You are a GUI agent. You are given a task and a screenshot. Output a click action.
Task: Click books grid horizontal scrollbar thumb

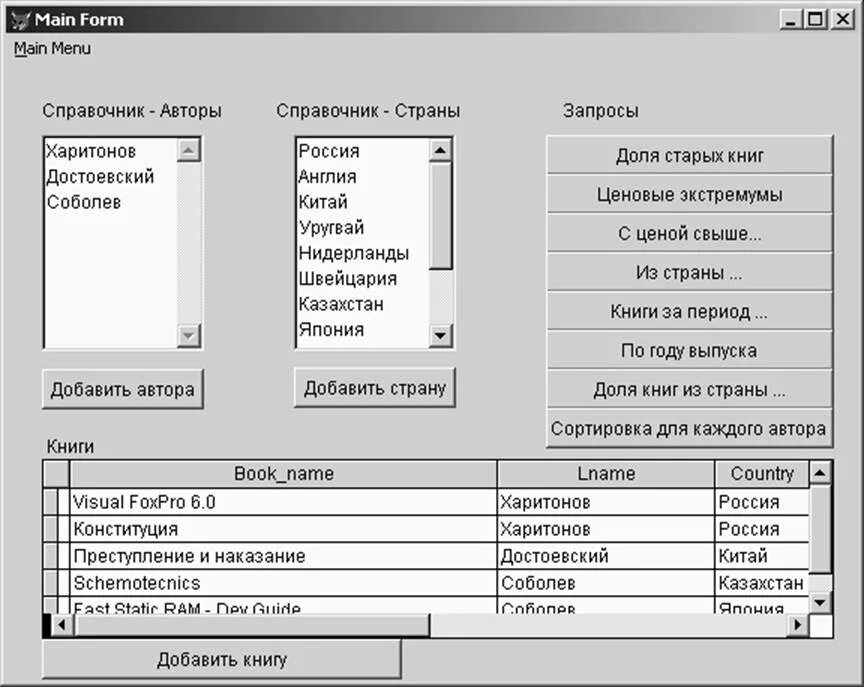(251, 625)
